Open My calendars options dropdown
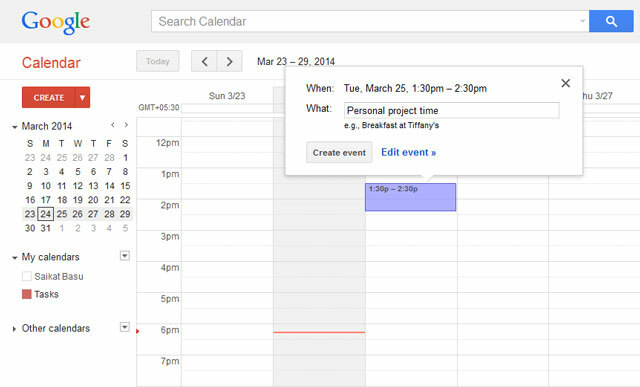This screenshot has width=640, height=387. point(125,256)
